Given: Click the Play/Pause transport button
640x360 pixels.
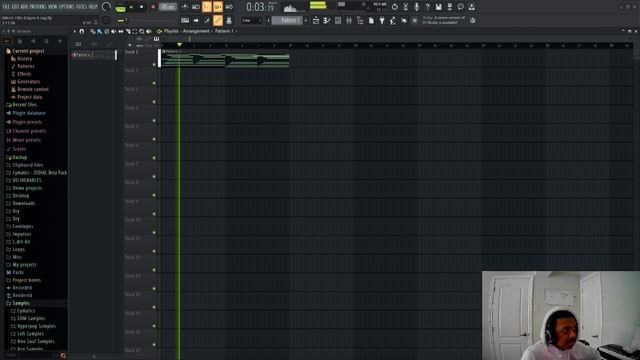Looking at the screenshot, I should [131, 7].
